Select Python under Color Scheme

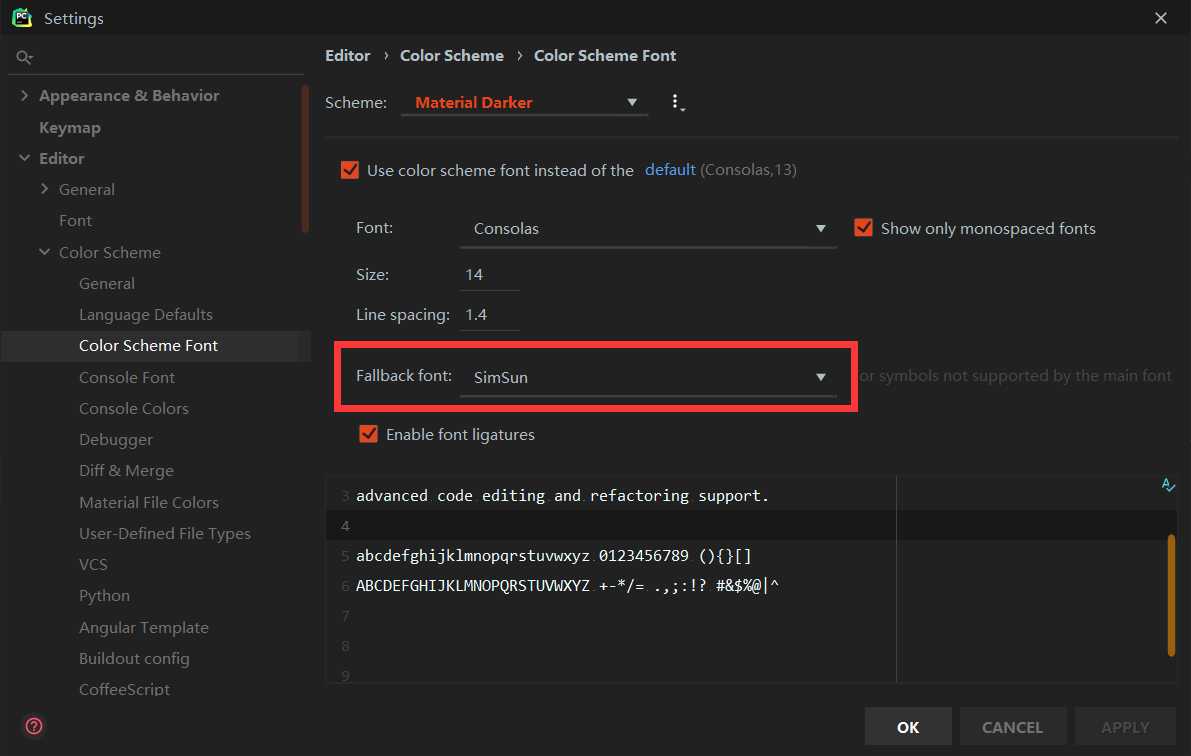(x=104, y=596)
